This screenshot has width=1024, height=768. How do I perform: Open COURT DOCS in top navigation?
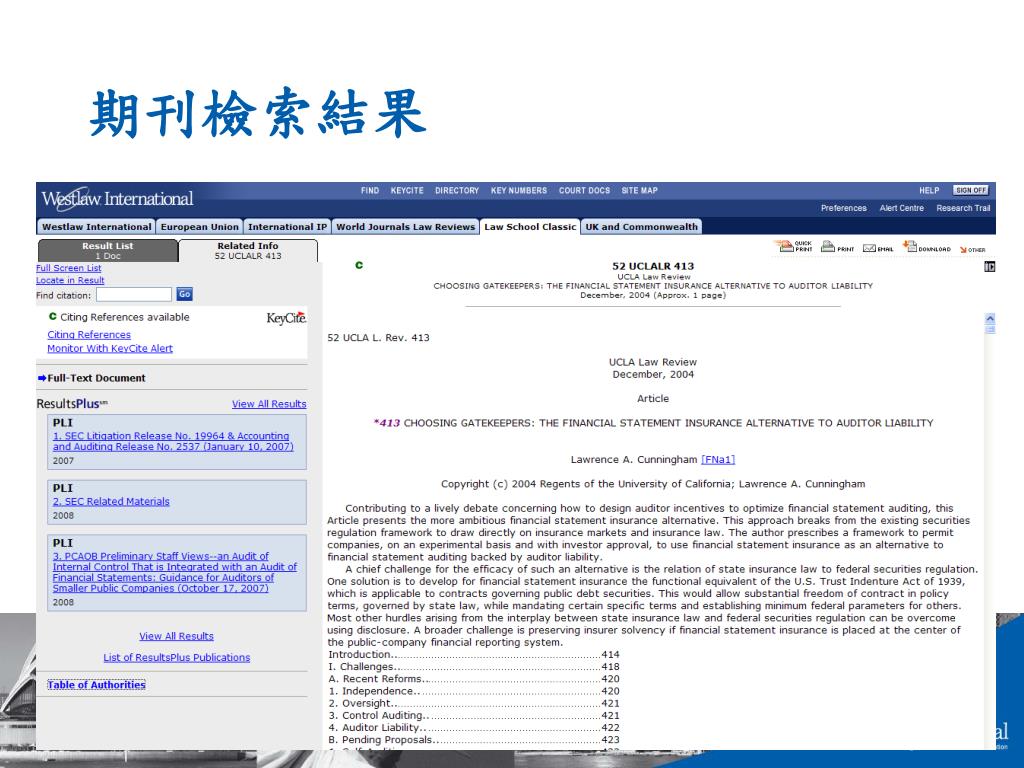[x=584, y=191]
